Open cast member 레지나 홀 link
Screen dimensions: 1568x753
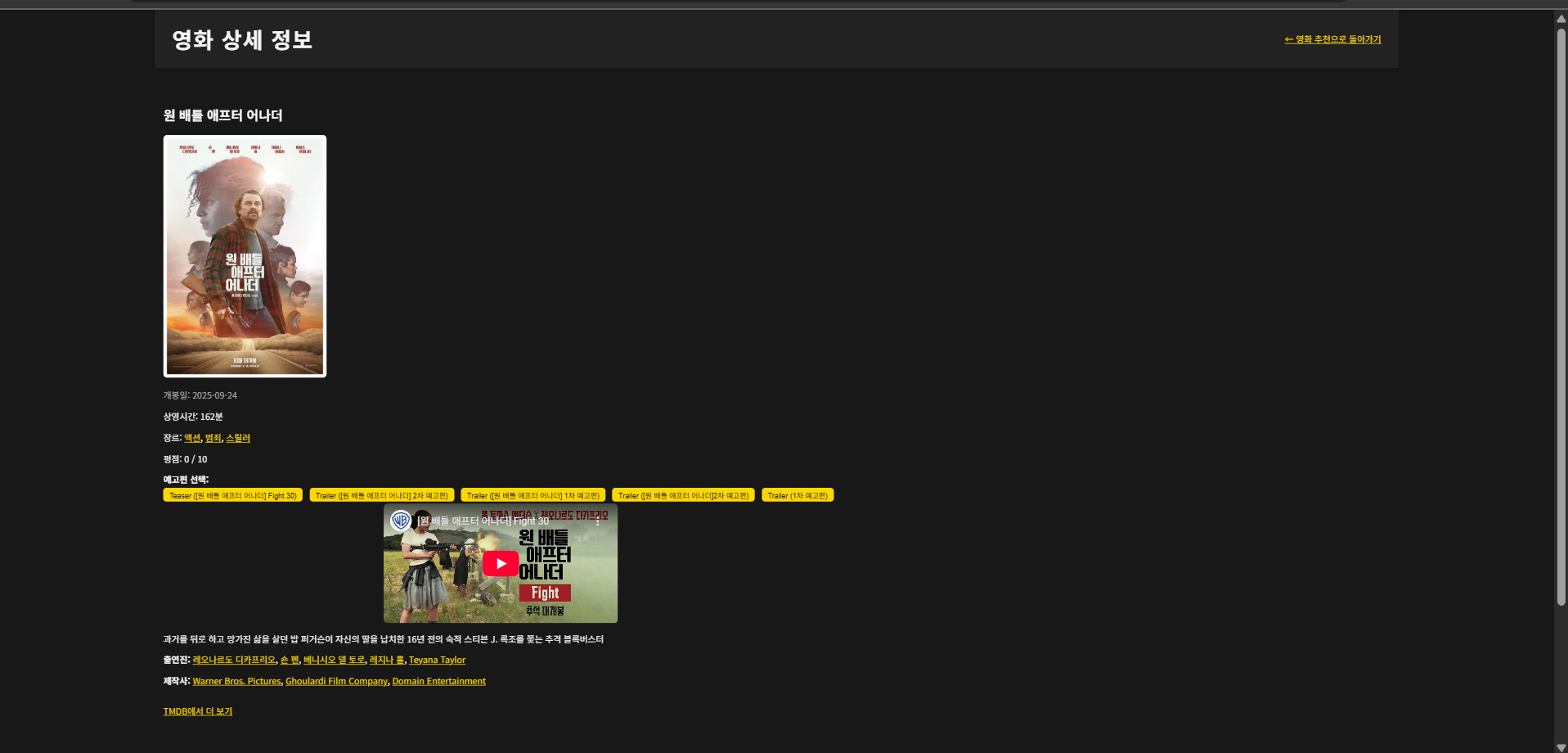pos(387,660)
